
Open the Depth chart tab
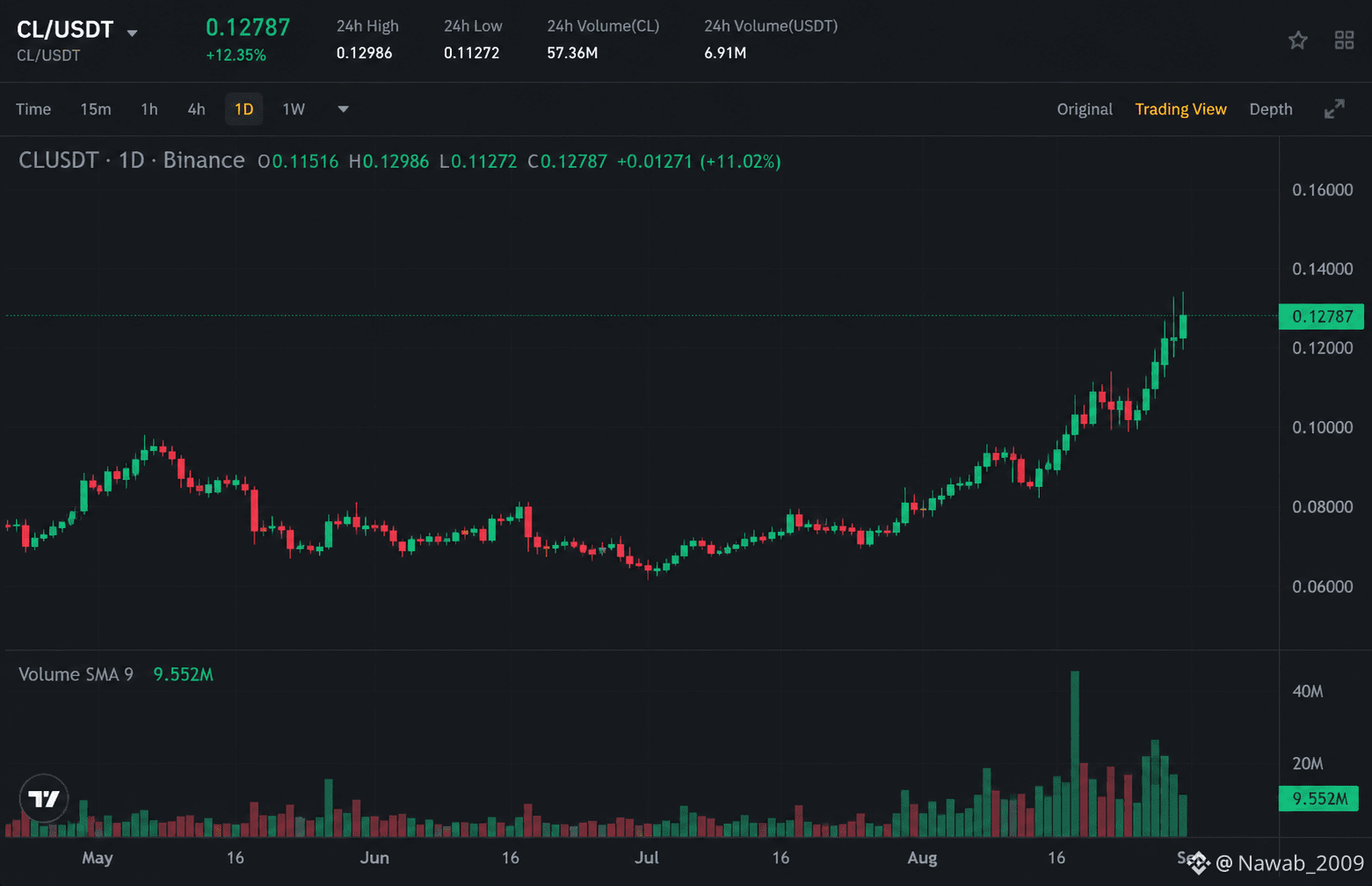(x=1271, y=109)
